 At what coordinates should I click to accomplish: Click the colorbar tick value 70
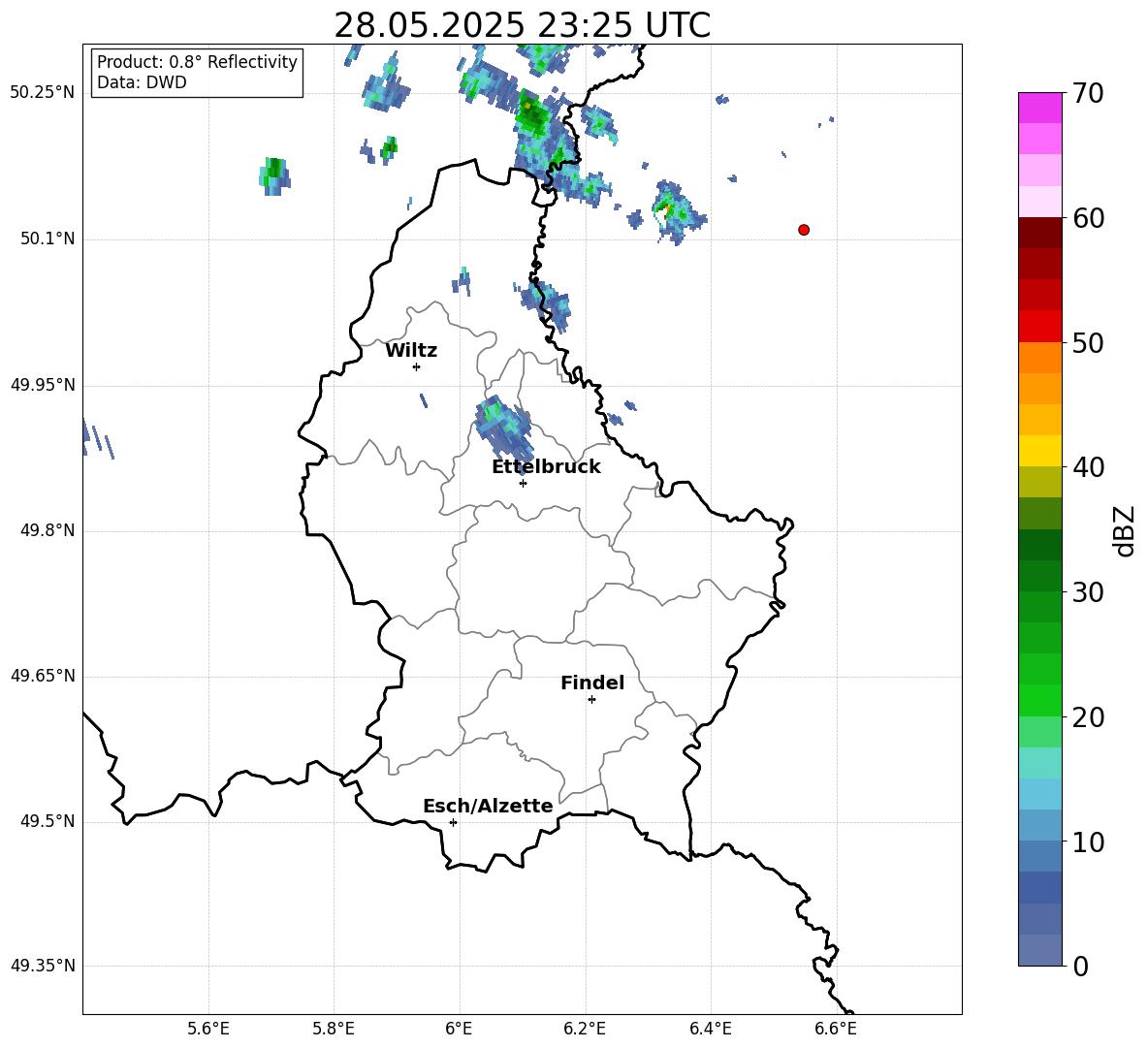[1088, 94]
